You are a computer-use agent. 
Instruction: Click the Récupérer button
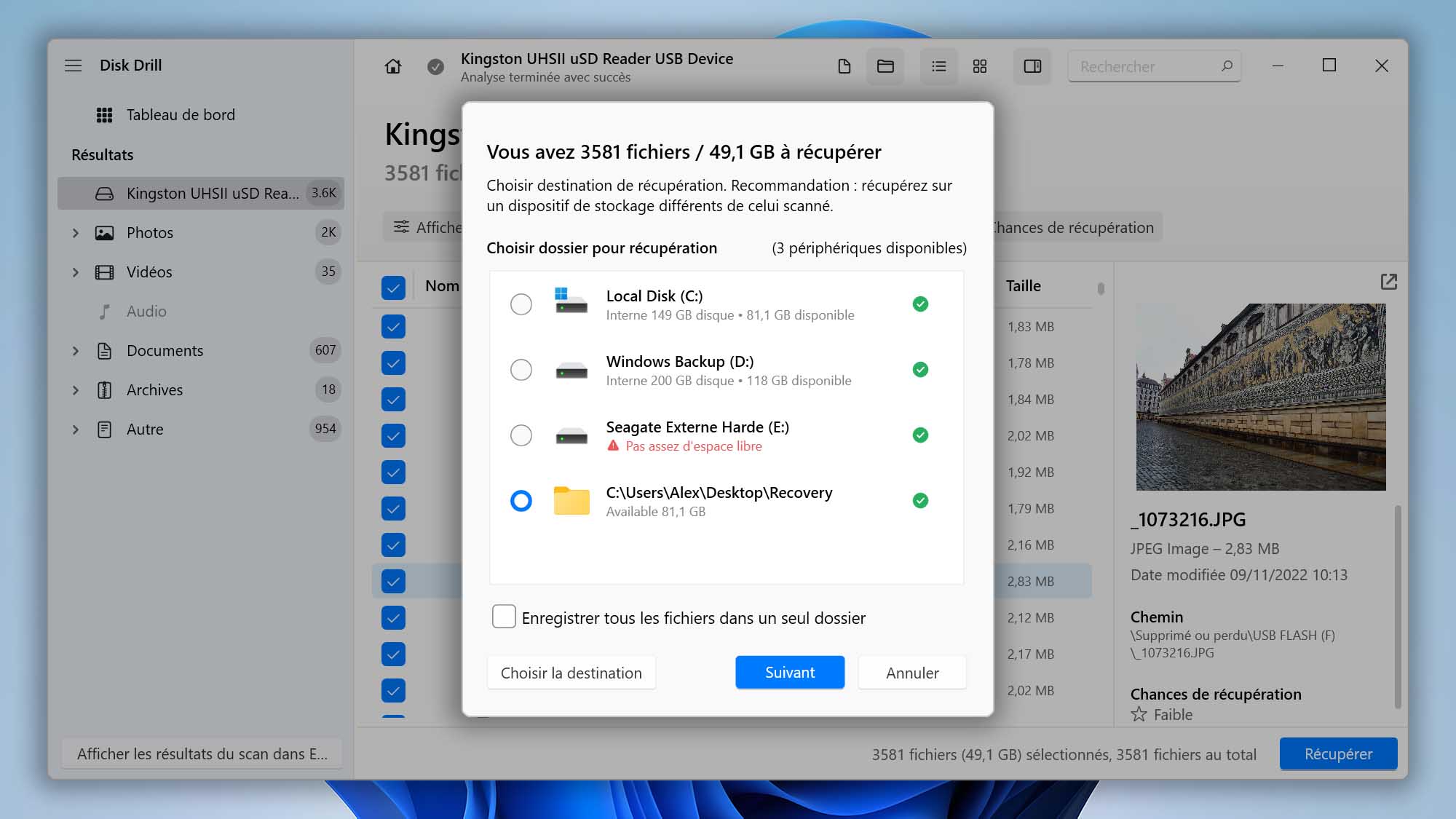[x=1338, y=754]
